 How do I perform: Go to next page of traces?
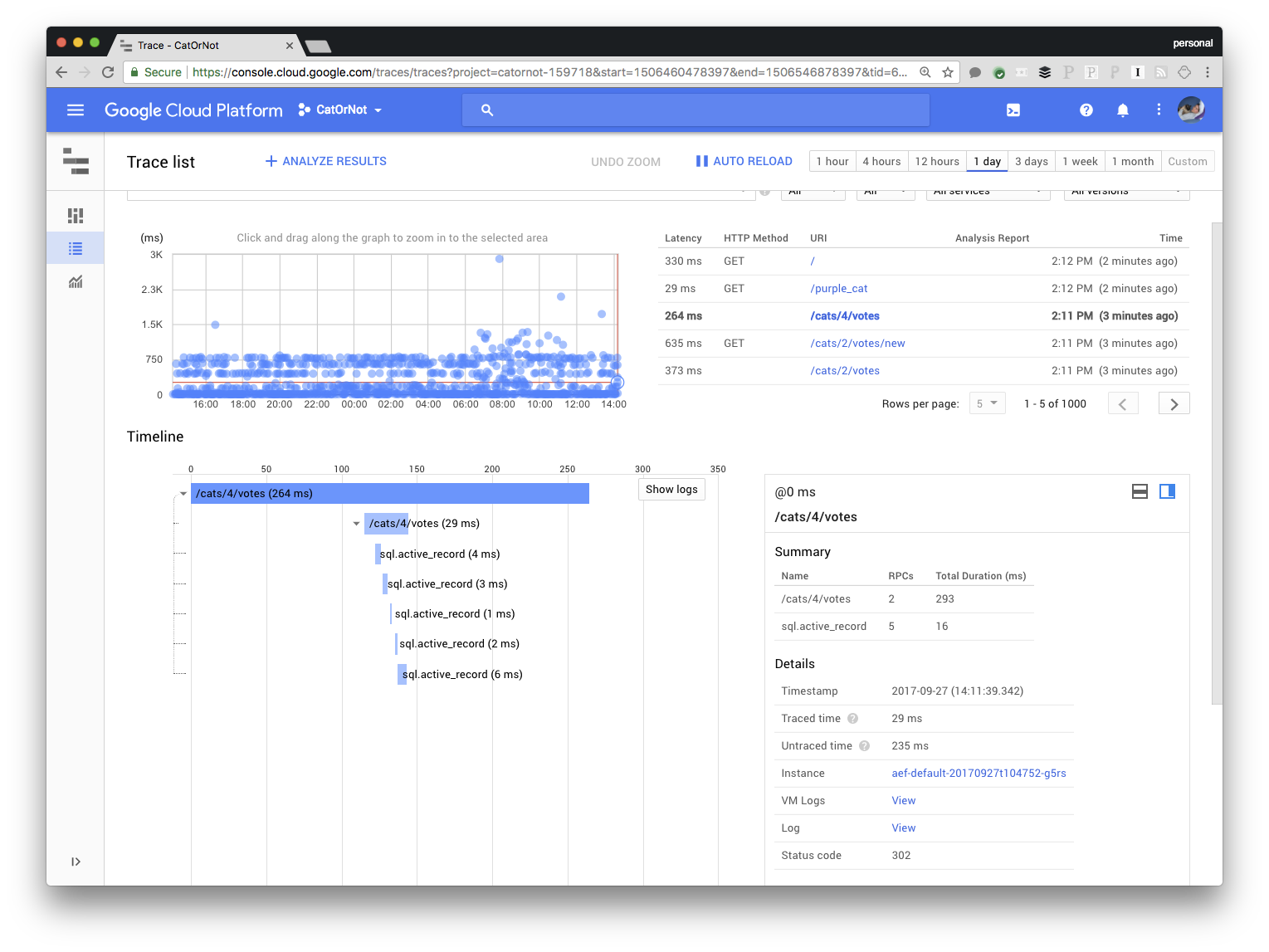[x=1174, y=403]
